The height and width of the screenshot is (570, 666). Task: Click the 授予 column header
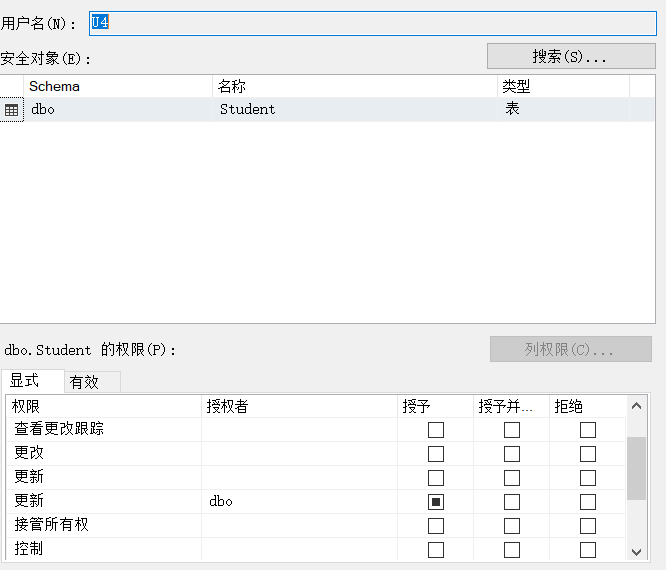coord(435,406)
